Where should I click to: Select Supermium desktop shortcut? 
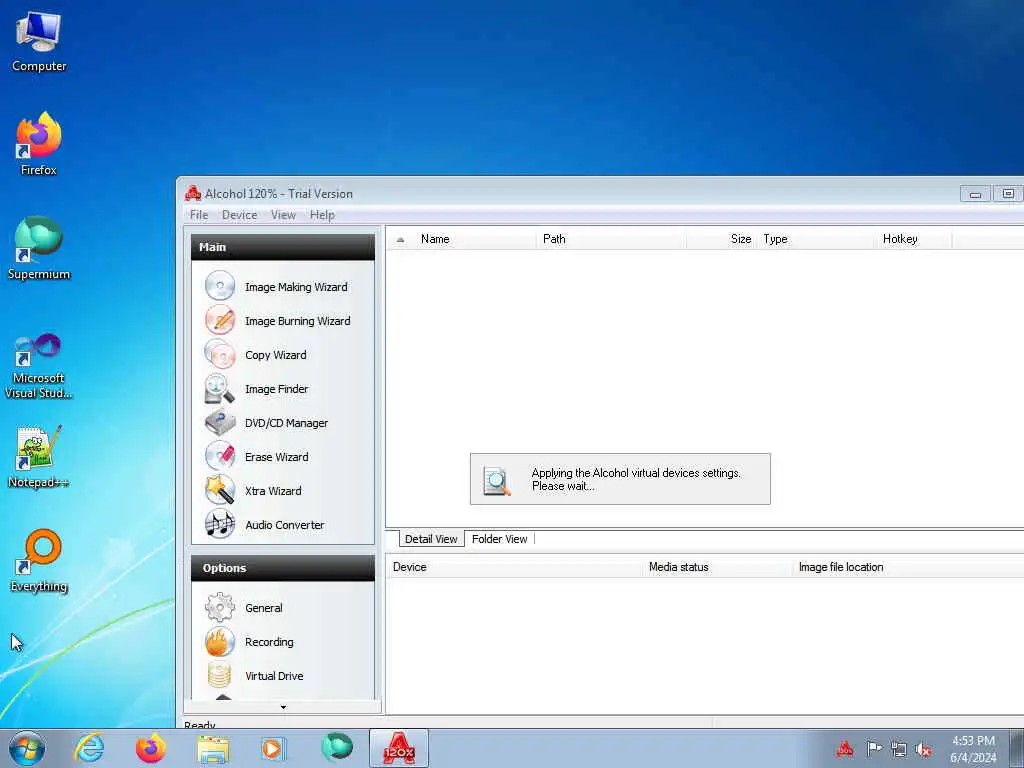point(39,249)
